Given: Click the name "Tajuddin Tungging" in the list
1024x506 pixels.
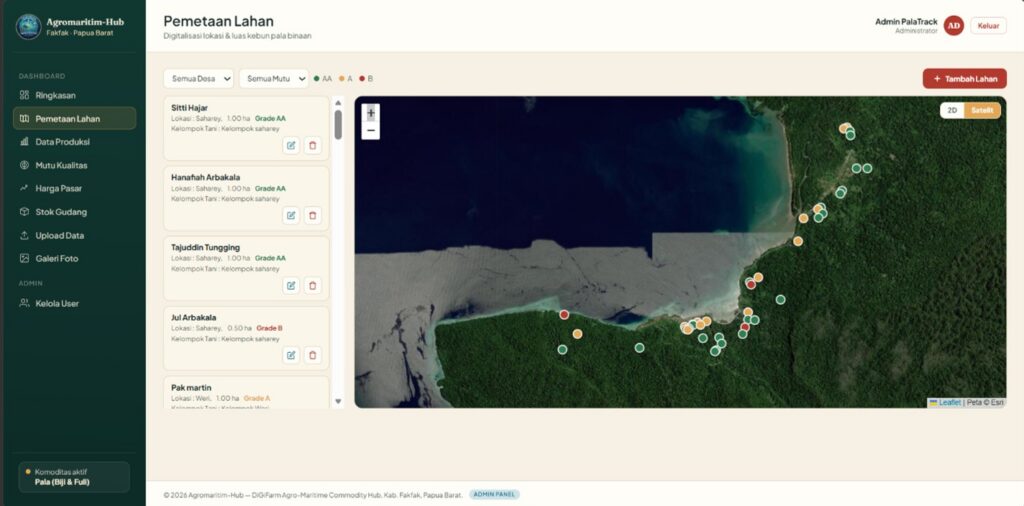Looking at the screenshot, I should pos(206,247).
